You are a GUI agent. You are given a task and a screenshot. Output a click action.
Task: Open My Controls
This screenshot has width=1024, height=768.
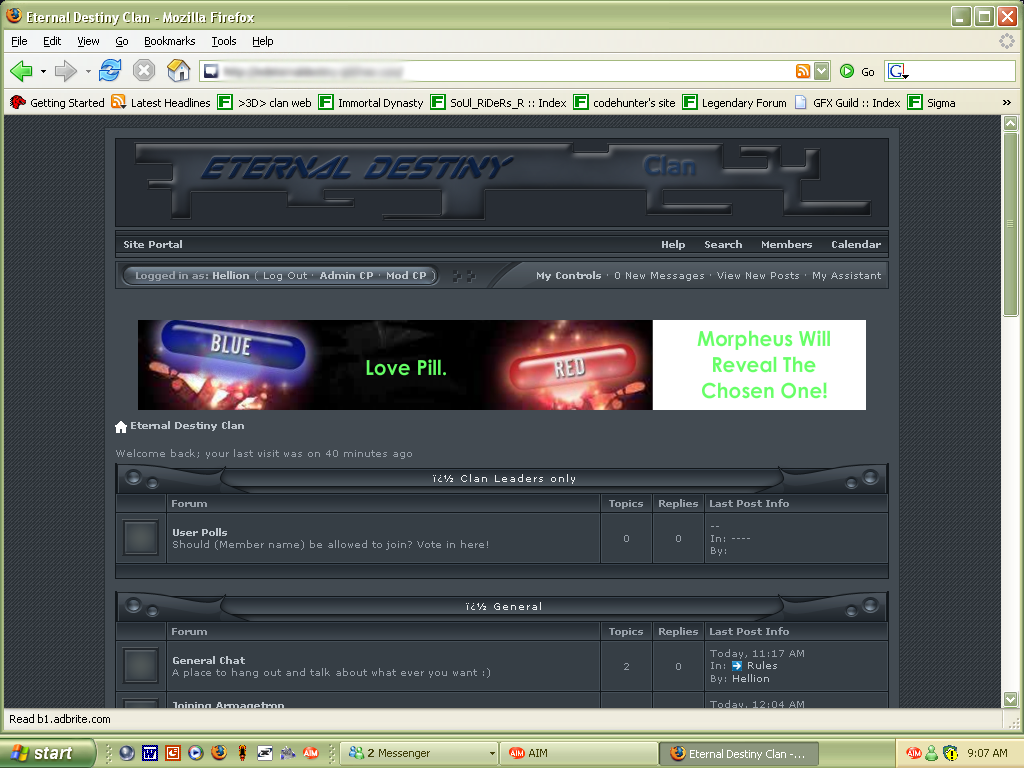(x=568, y=276)
